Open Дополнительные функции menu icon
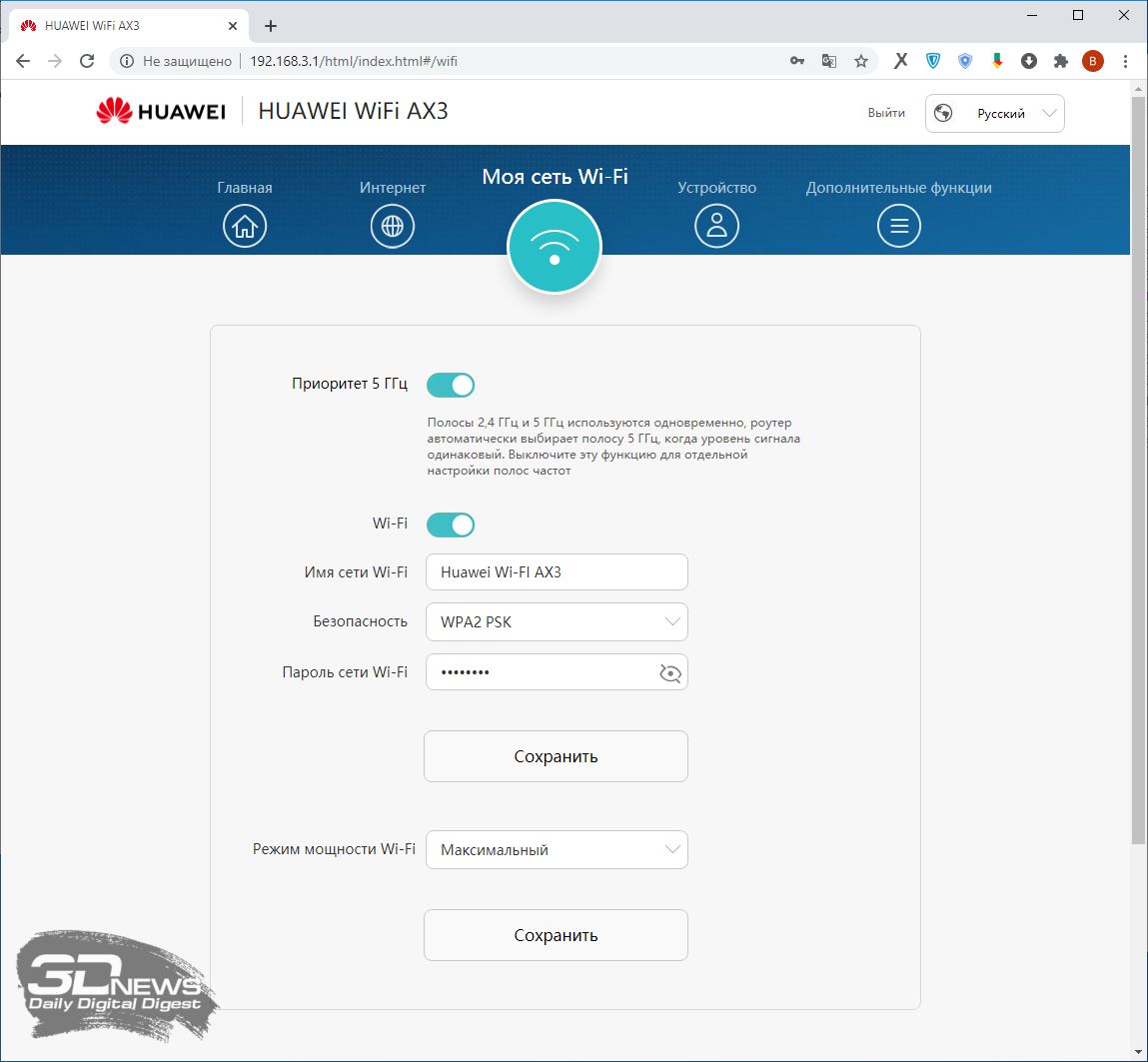Screen dimensions: 1148x1062 tap(899, 226)
